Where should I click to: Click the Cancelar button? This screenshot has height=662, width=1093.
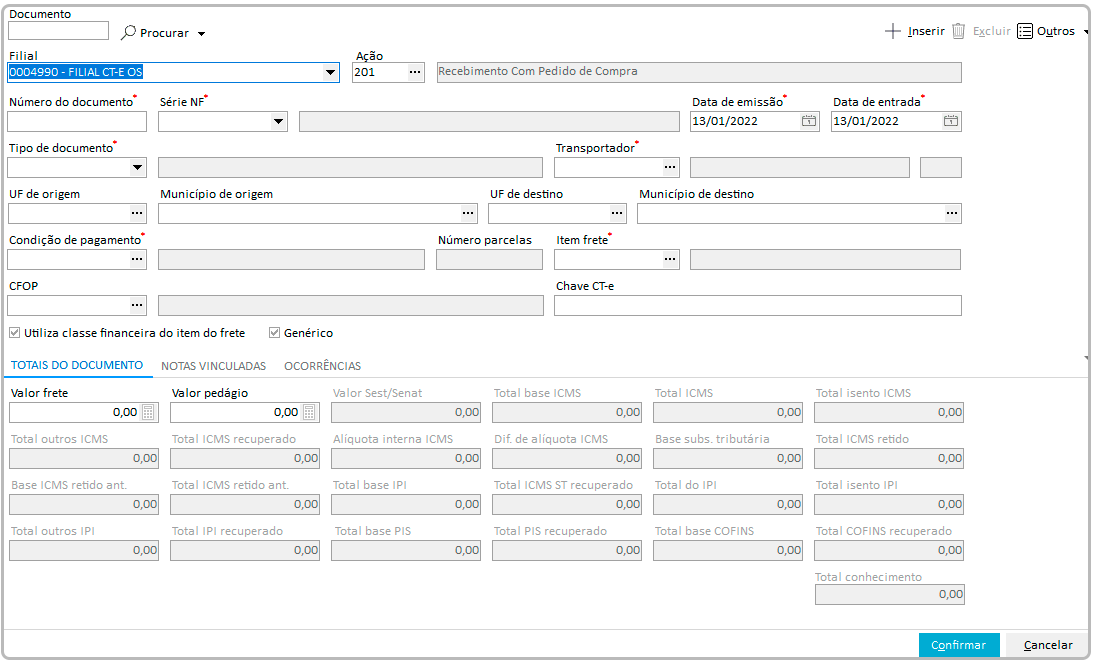pos(1048,645)
